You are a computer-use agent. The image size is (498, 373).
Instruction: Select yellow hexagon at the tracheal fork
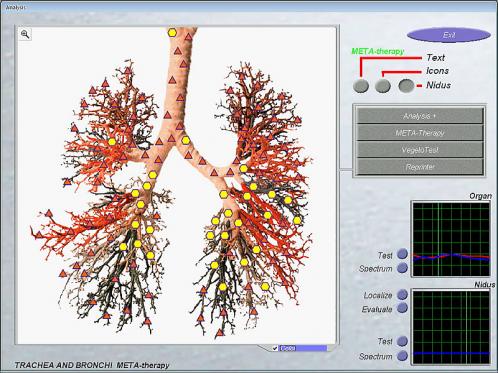pos(186,140)
